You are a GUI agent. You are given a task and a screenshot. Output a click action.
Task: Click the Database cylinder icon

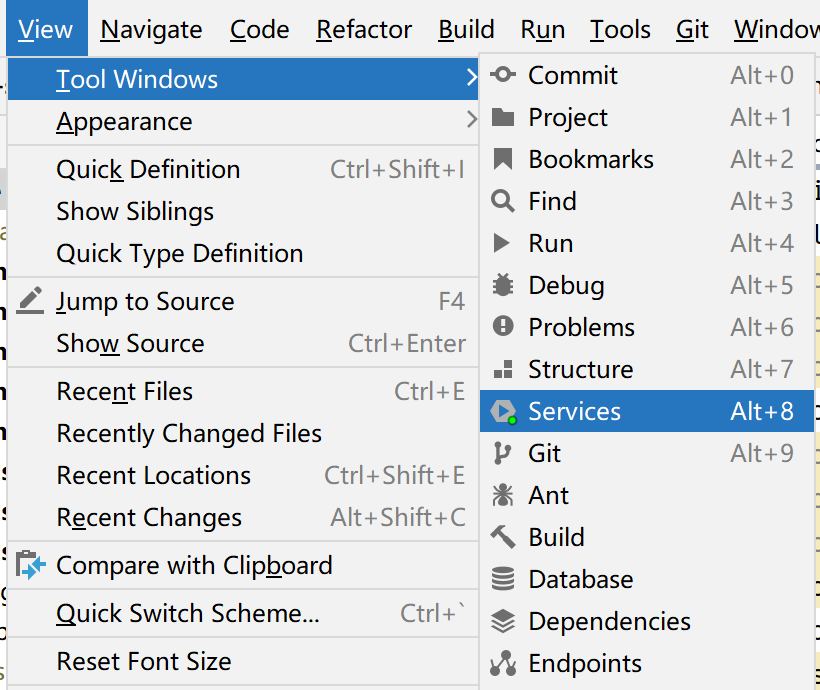(503, 579)
